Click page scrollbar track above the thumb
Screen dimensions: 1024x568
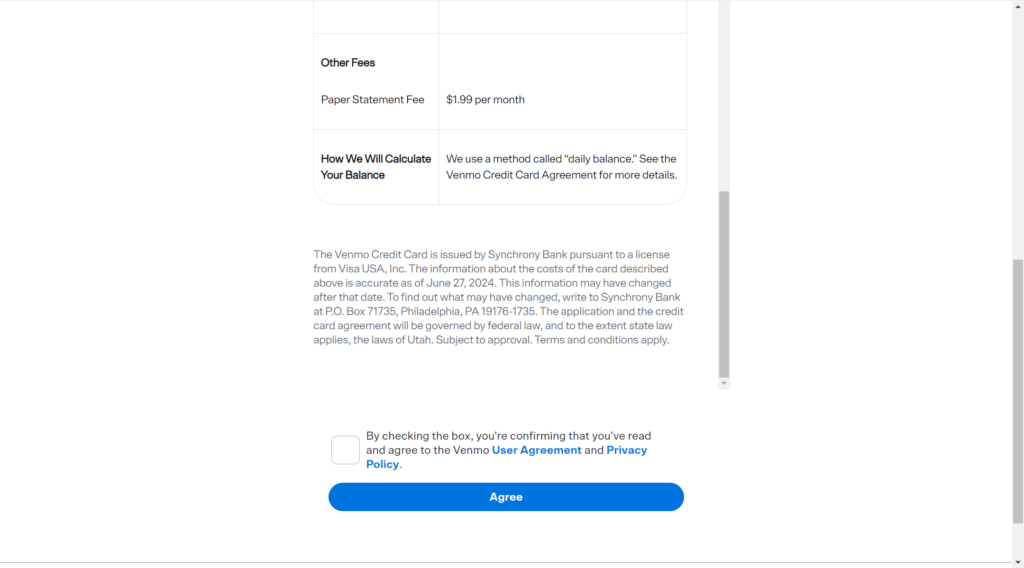click(1017, 134)
